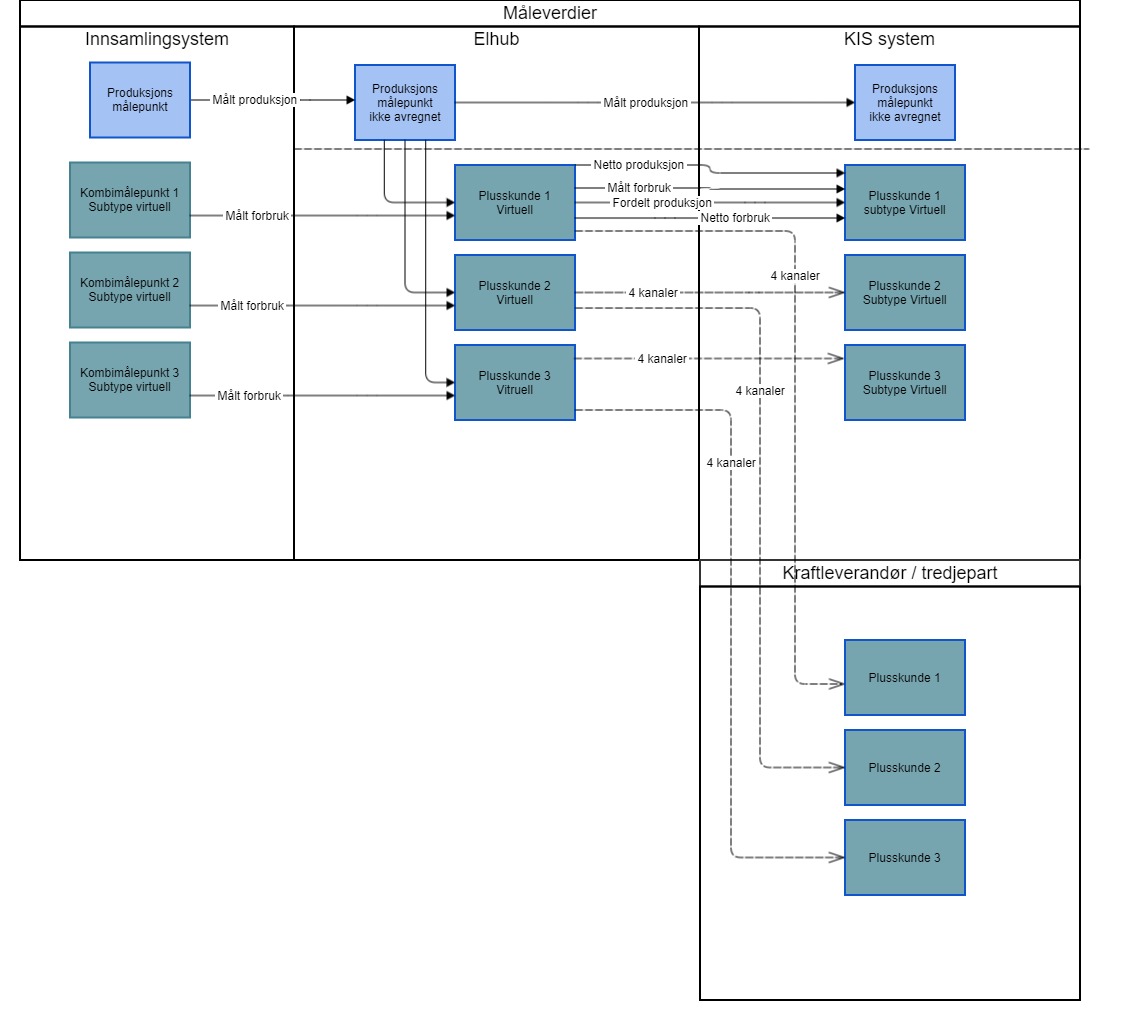
Task: Click Plusskunde 1 box under Kraftleverandør / tredjepart
Action: coord(905,678)
